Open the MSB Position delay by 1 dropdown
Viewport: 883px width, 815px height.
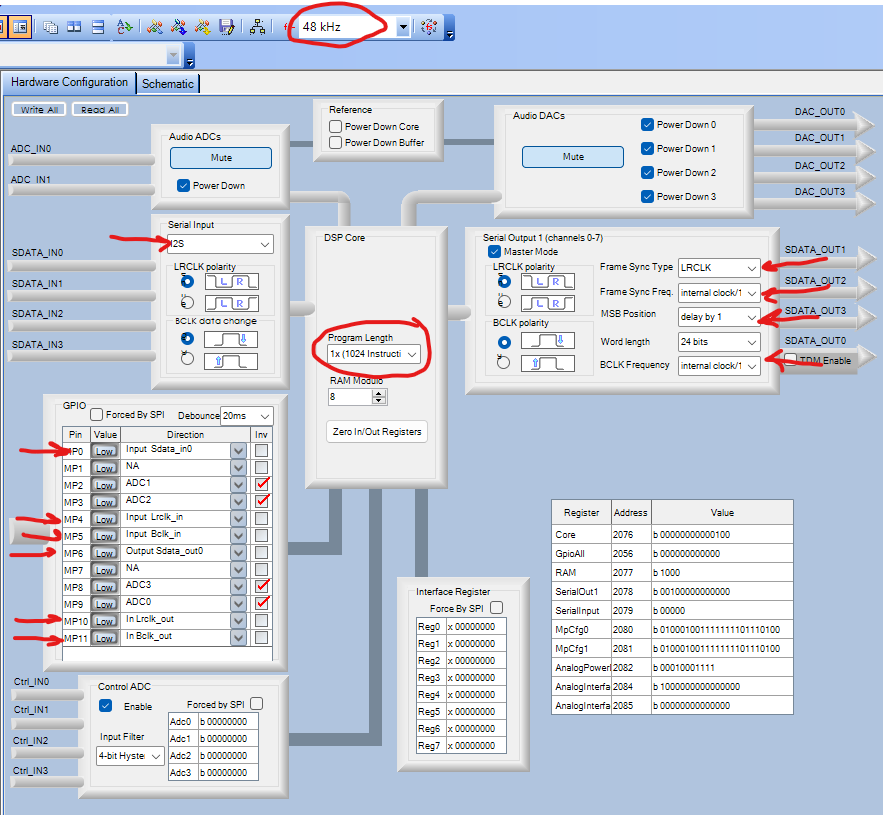(x=752, y=317)
